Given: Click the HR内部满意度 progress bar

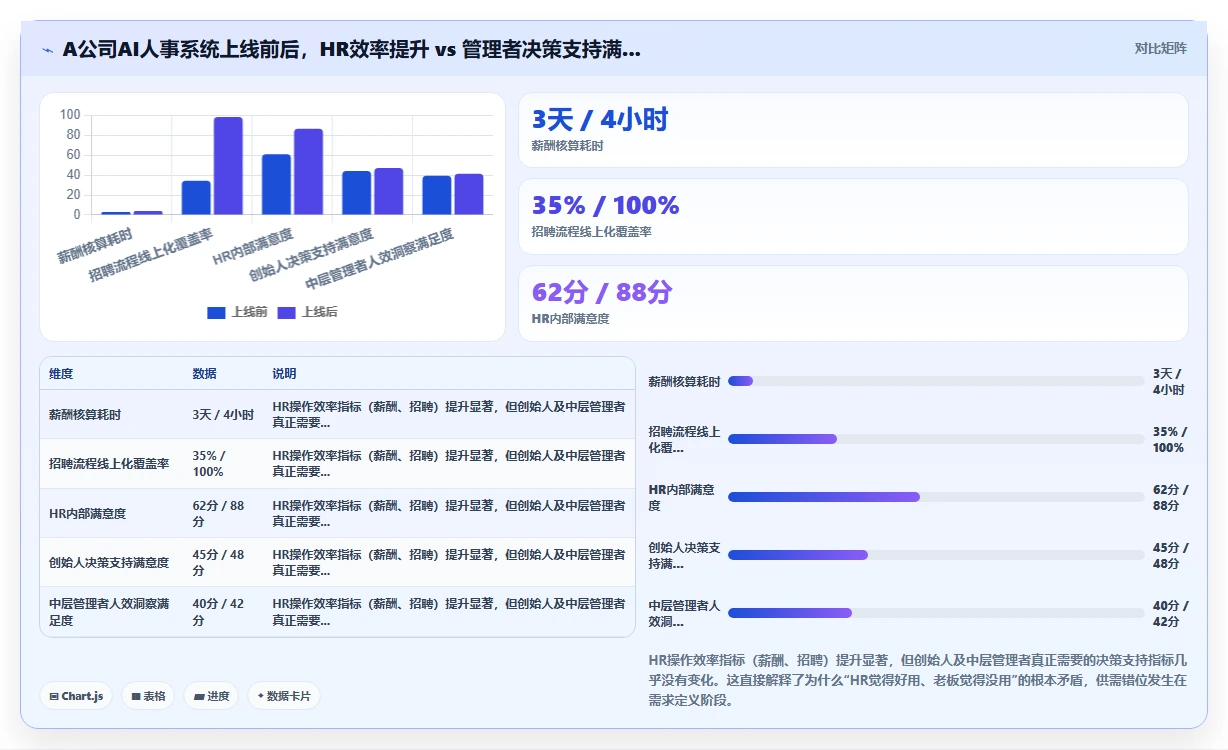Looking at the screenshot, I should click(936, 497).
